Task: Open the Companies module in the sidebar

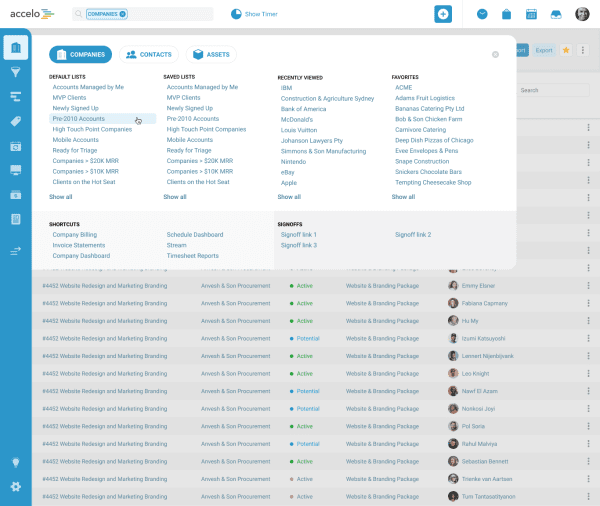Action: tap(16, 48)
